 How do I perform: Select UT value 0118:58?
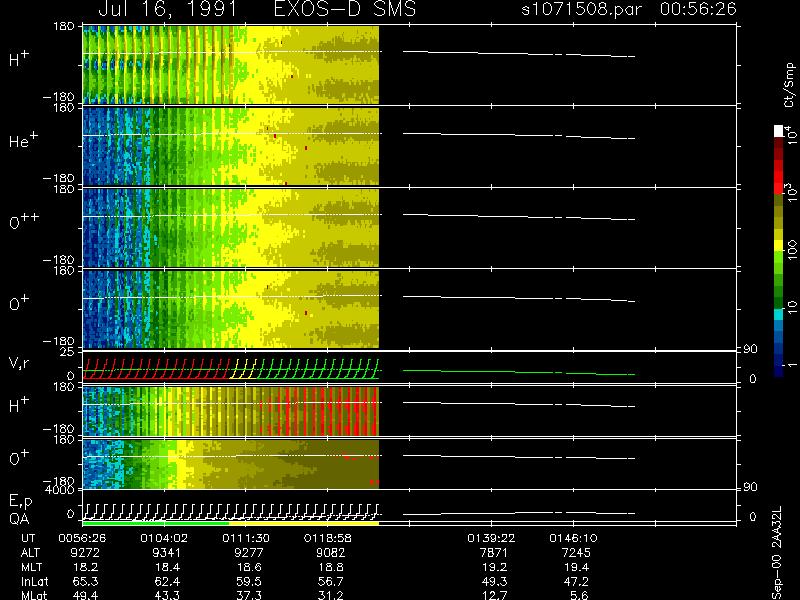click(327, 538)
